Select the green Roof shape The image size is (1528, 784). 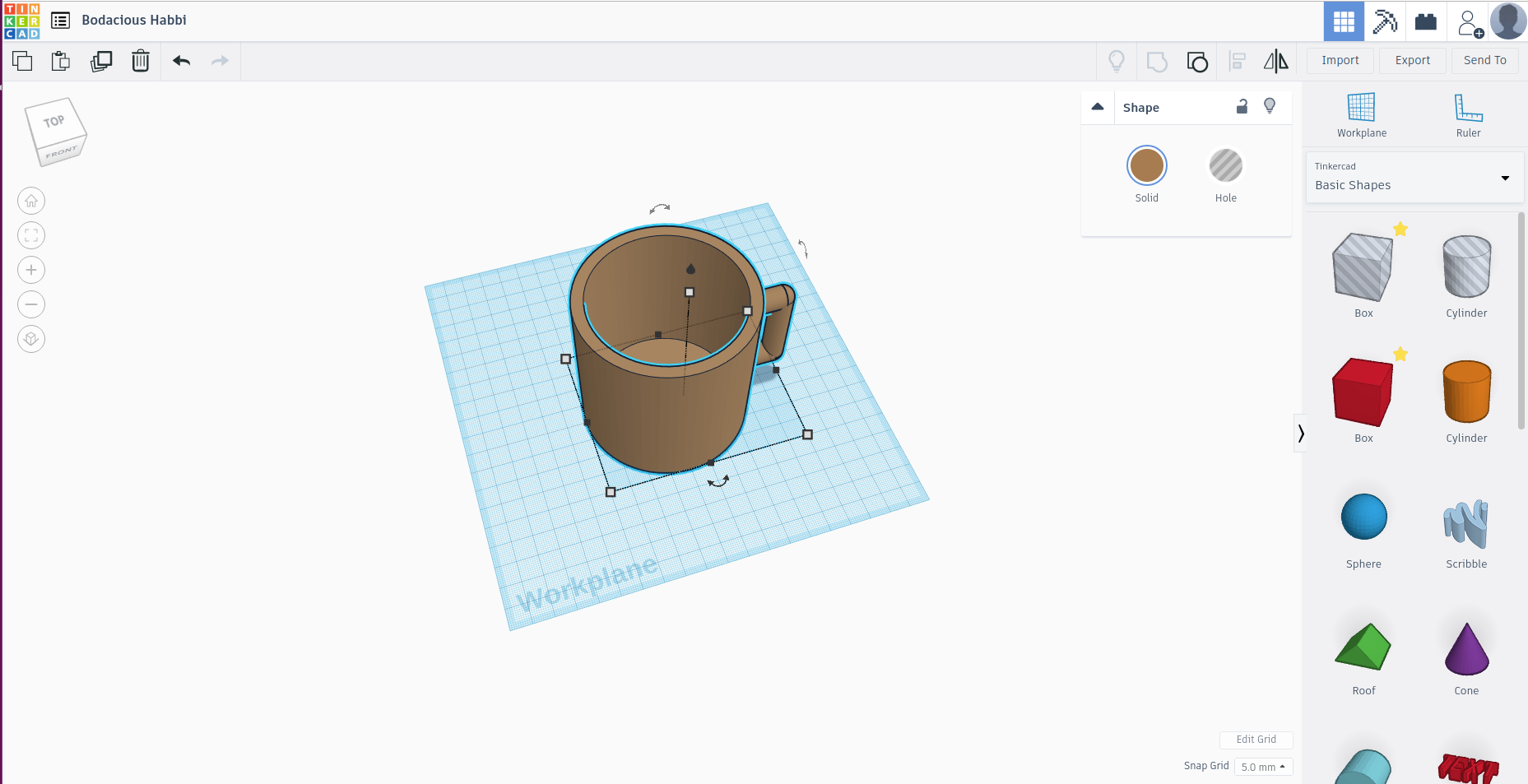point(1363,647)
